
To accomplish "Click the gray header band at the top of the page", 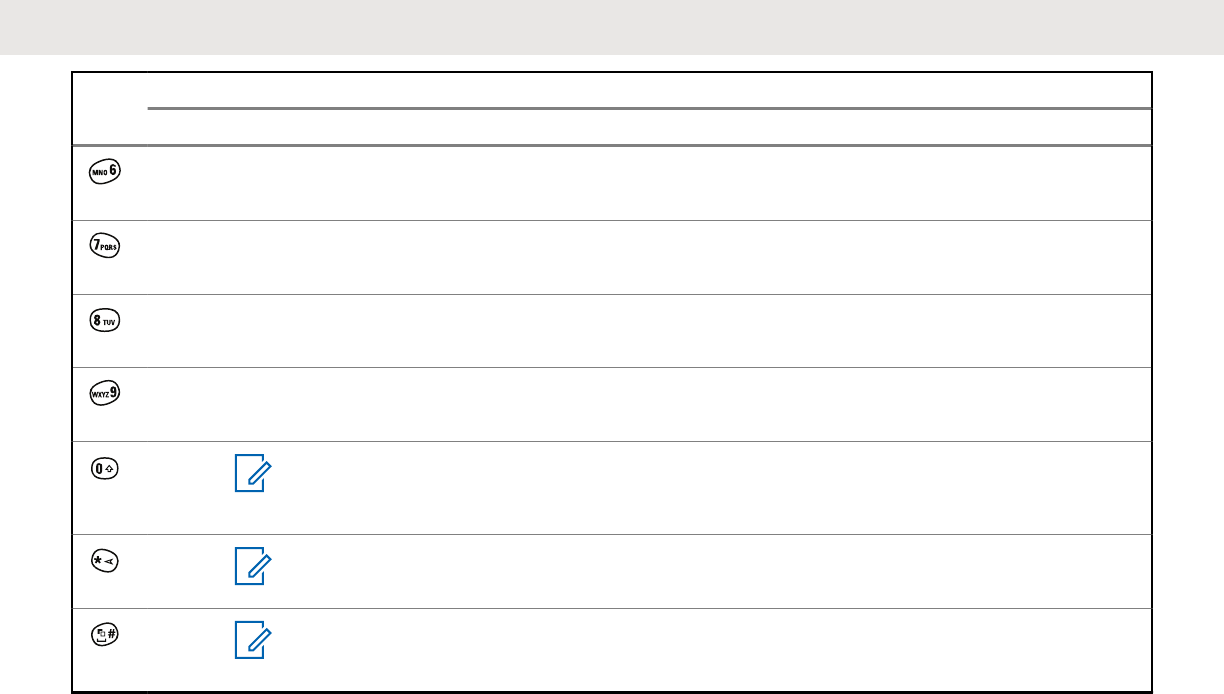I will pyautogui.click(x=612, y=27).
